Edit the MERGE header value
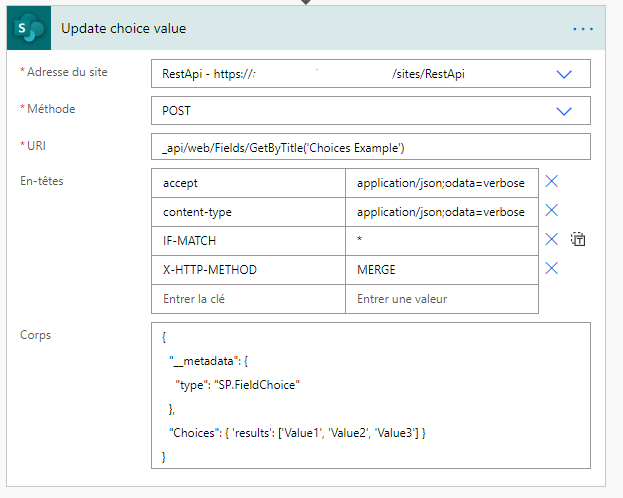The image size is (623, 498). point(442,270)
